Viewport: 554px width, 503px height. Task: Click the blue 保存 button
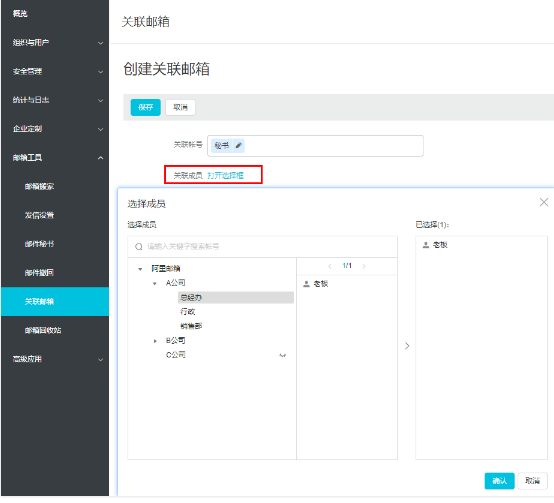point(146,107)
